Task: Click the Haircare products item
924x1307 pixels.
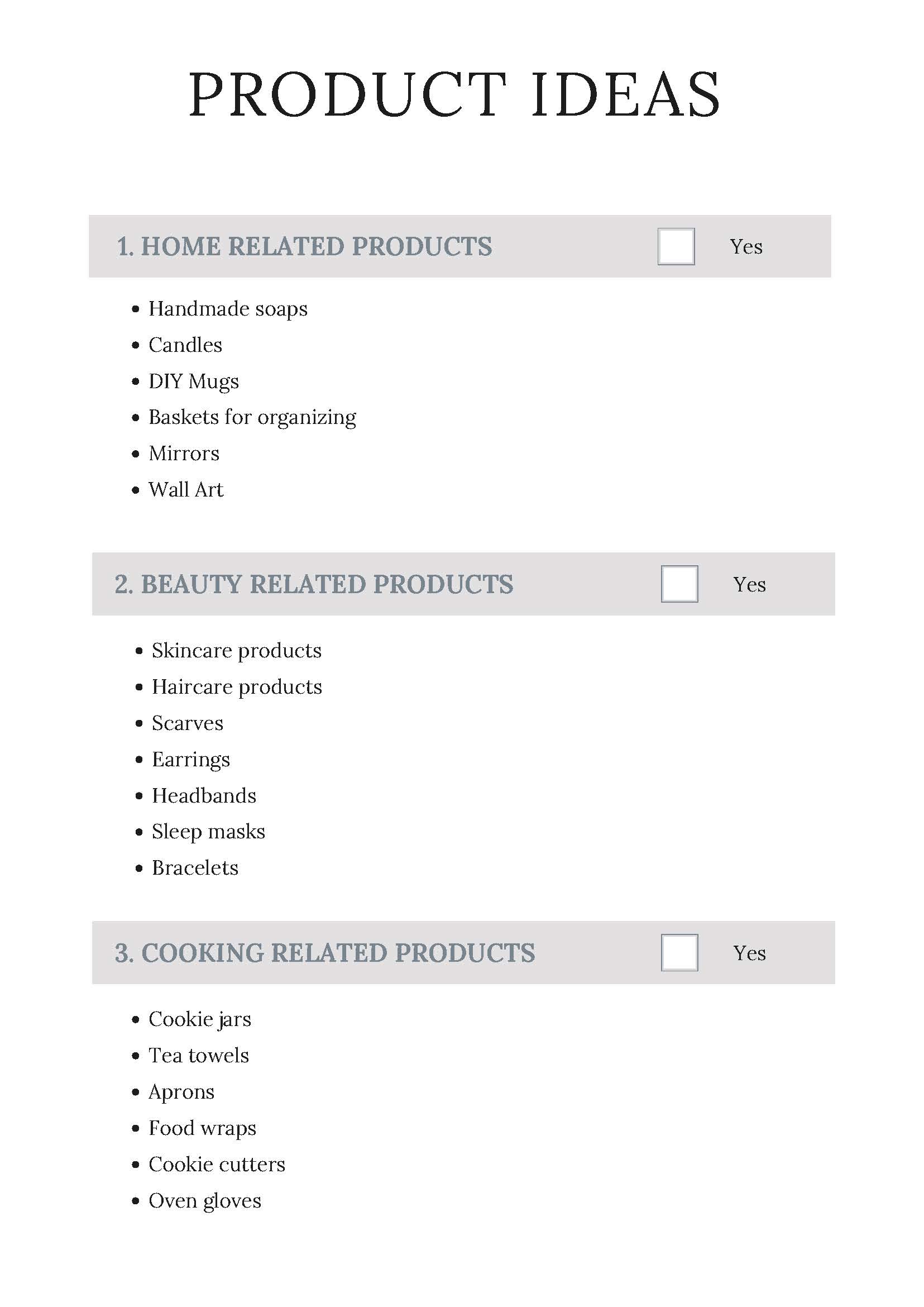Action: (237, 688)
